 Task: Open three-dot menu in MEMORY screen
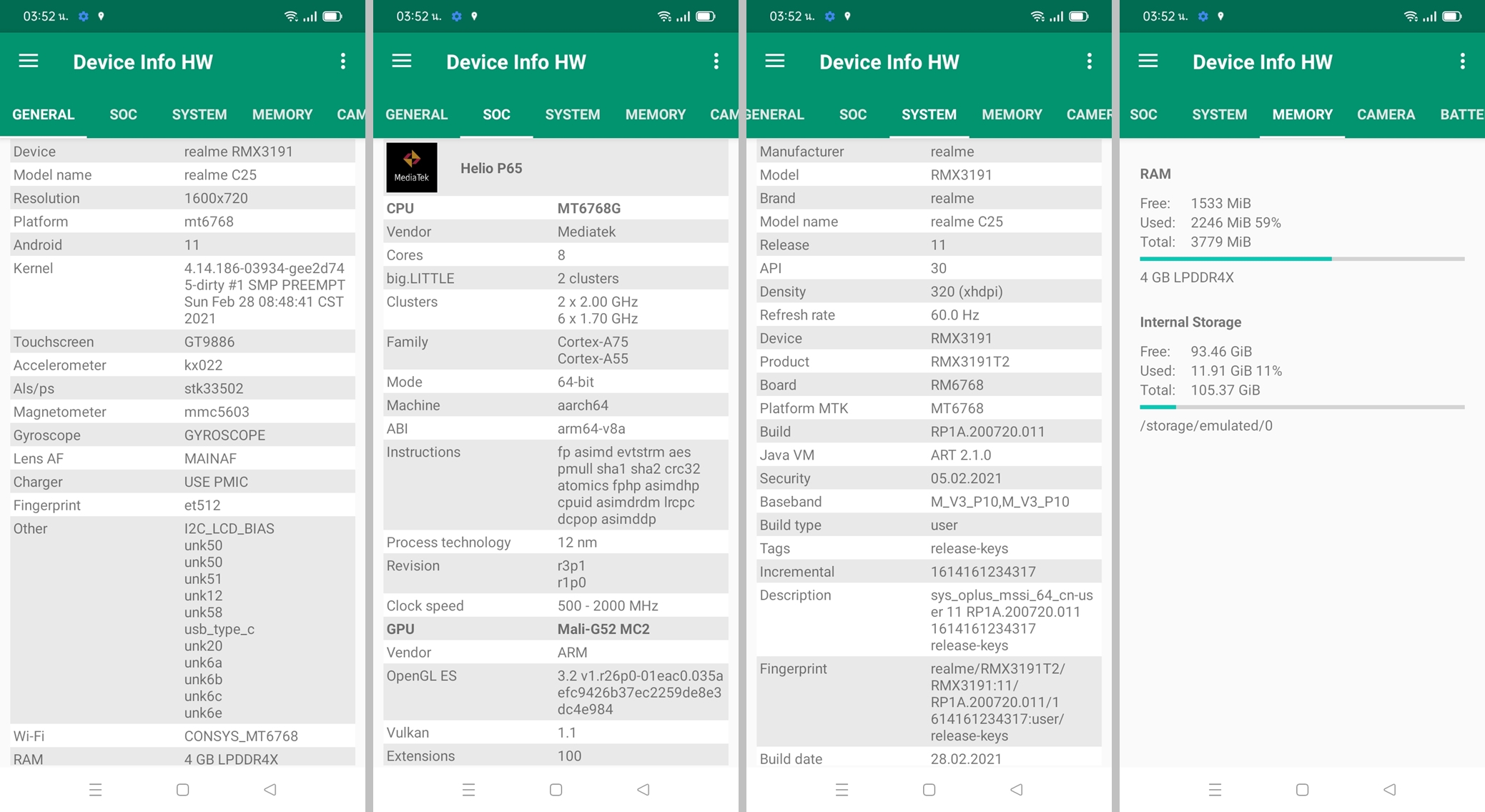coord(1463,61)
